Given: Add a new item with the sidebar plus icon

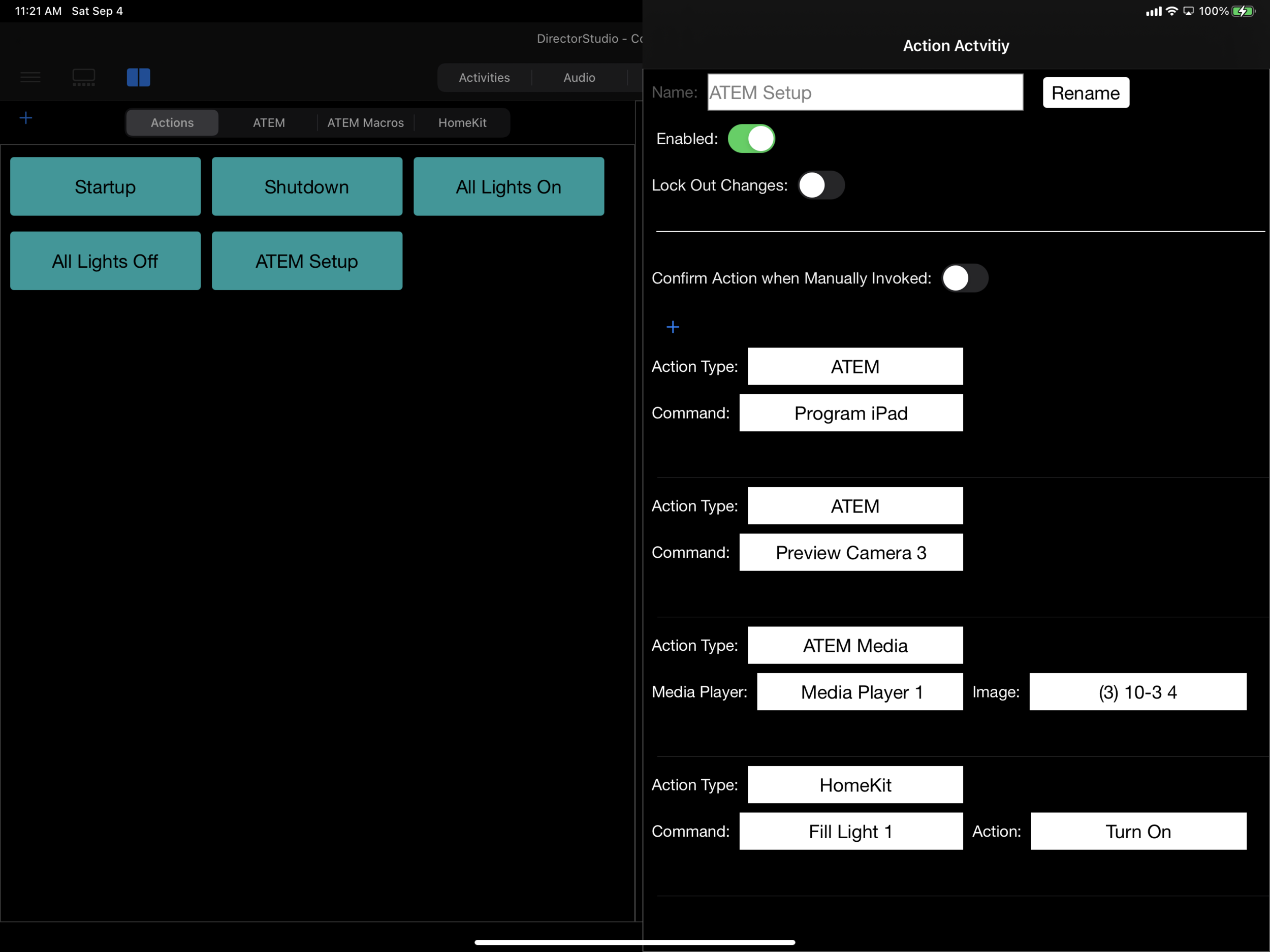Looking at the screenshot, I should (x=26, y=118).
